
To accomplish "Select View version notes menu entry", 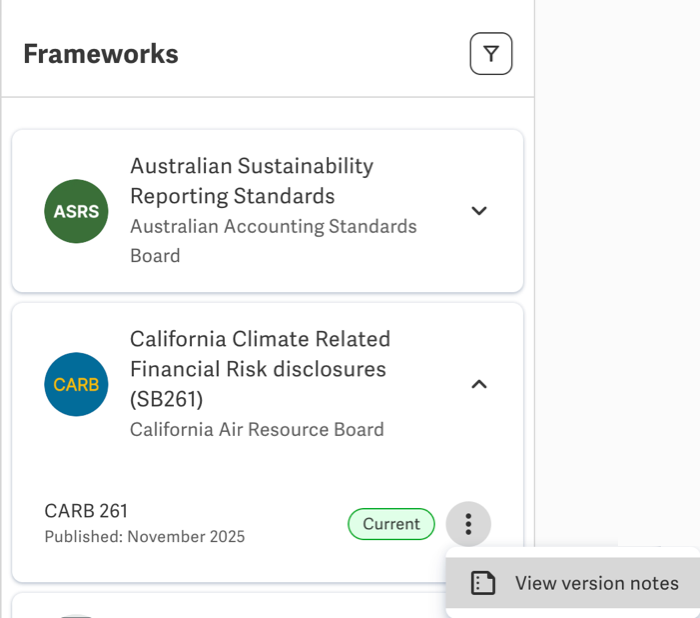I will click(x=573, y=583).
